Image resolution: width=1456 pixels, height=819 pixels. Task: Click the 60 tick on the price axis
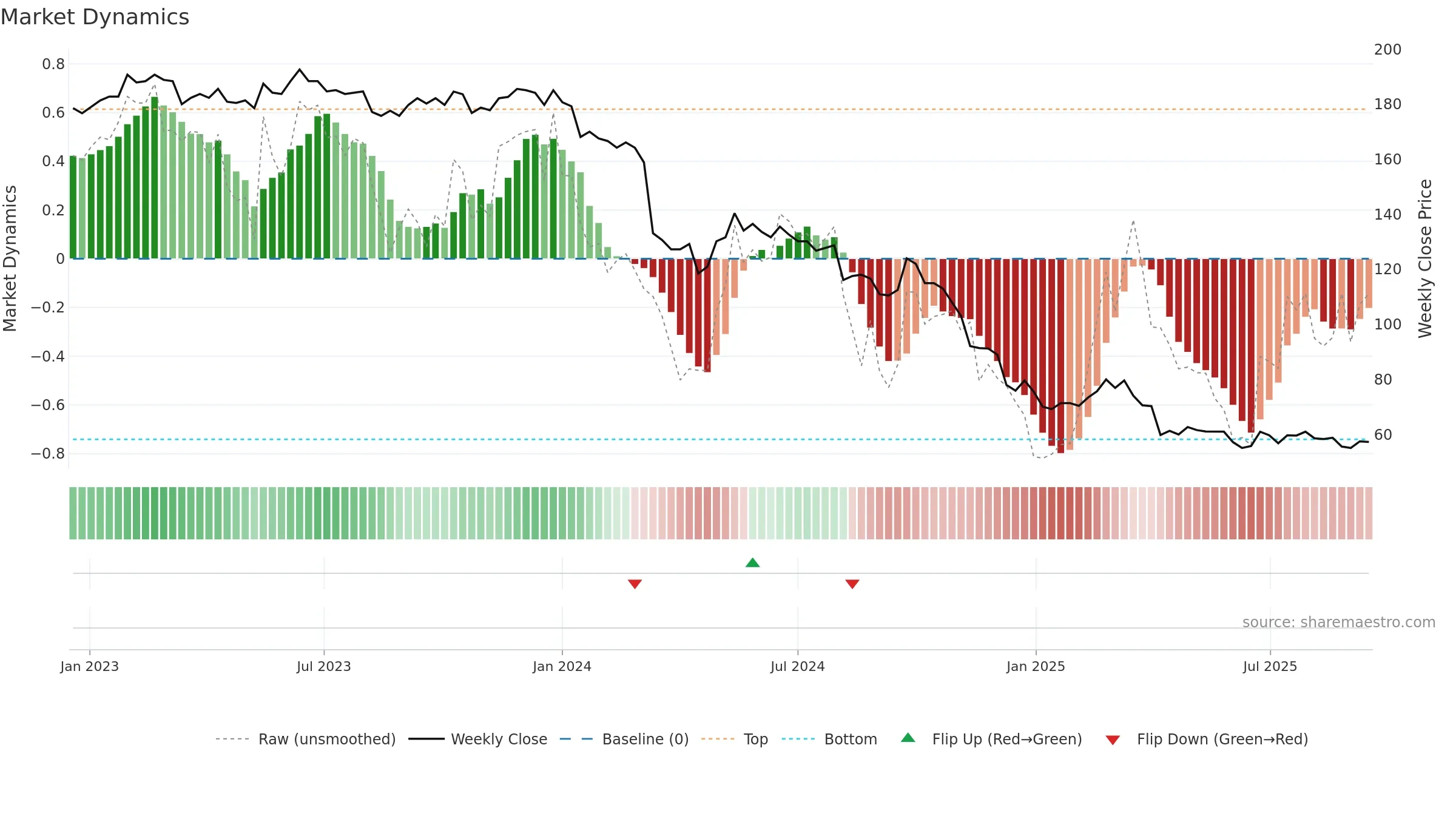point(1383,435)
